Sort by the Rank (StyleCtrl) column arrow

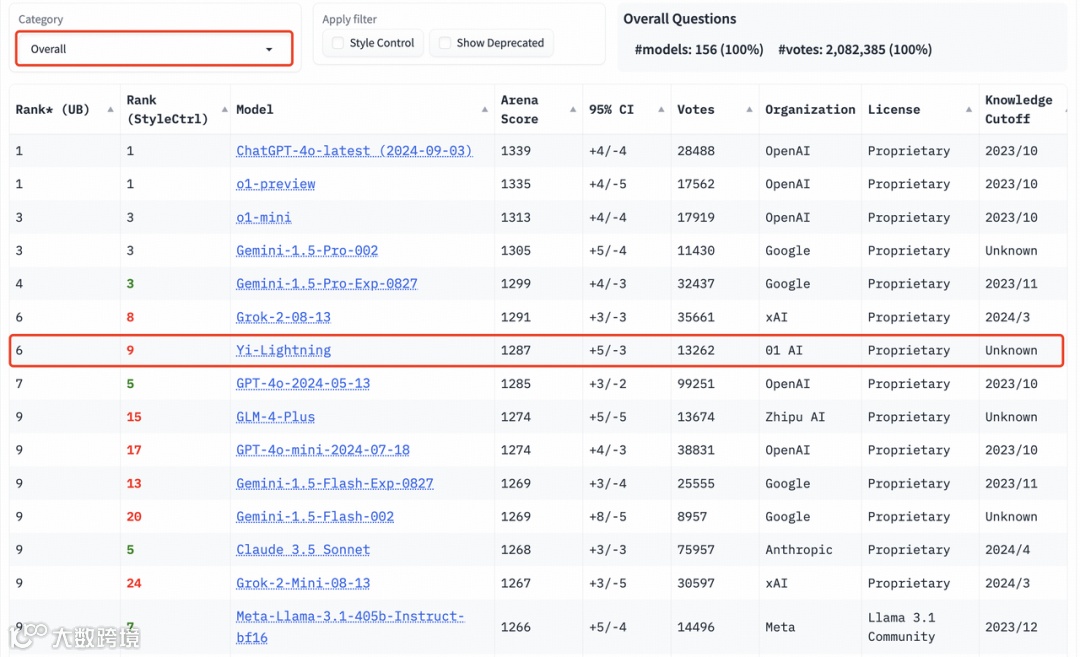[x=225, y=110]
